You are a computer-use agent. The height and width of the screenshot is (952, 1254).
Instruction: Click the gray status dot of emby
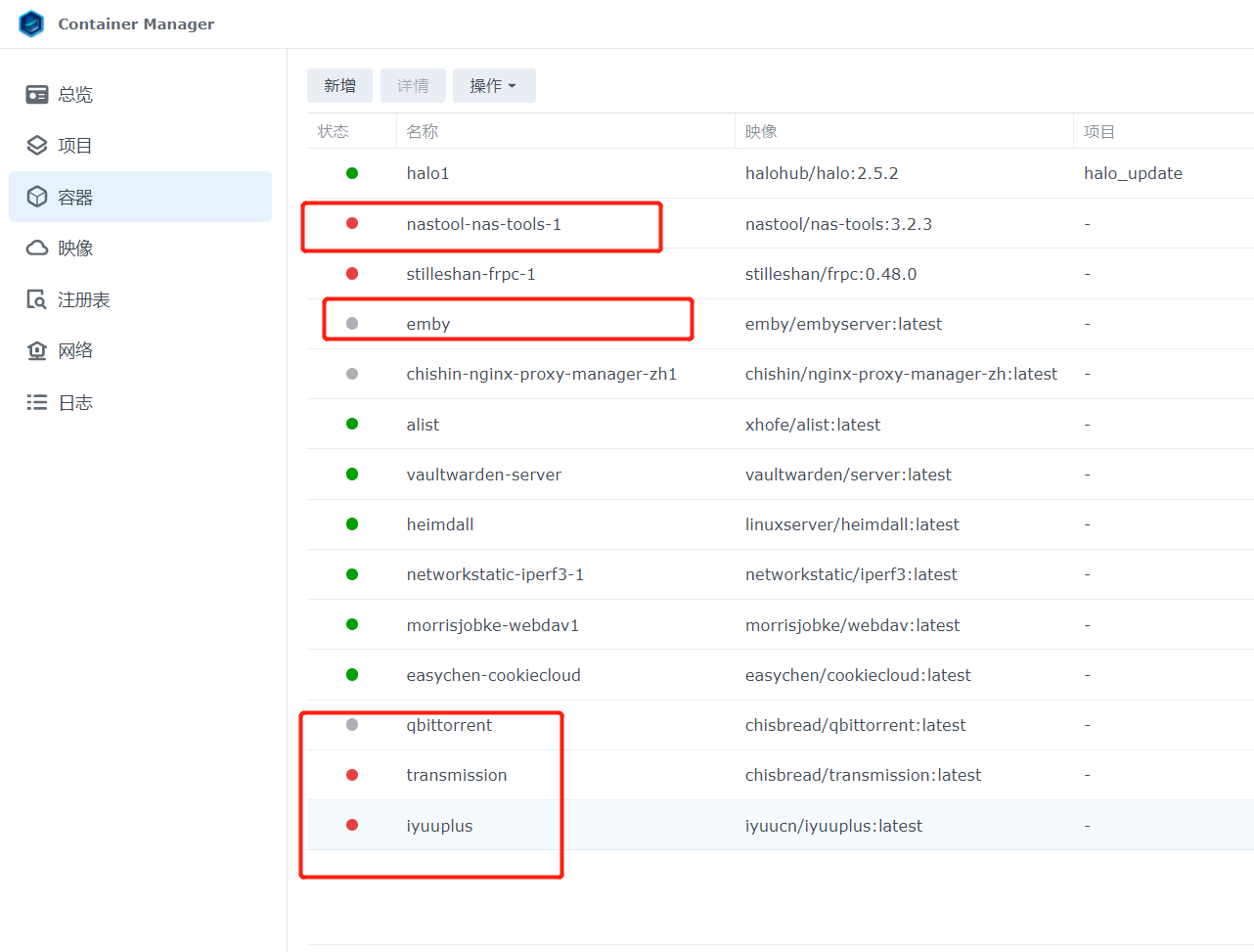(352, 323)
